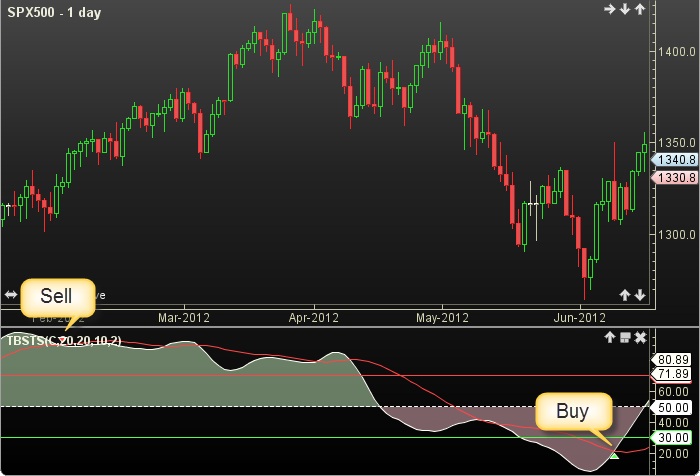The image size is (700, 476).
Task: Select the pink 1330.8 price tag
Action: pyautogui.click(x=675, y=178)
